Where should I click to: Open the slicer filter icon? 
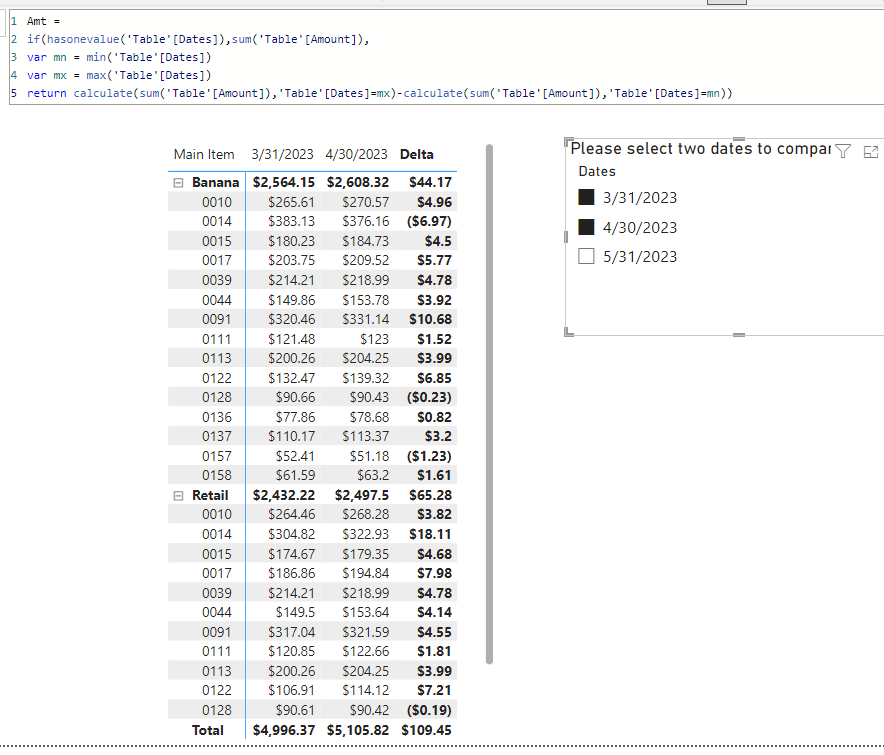tap(843, 151)
